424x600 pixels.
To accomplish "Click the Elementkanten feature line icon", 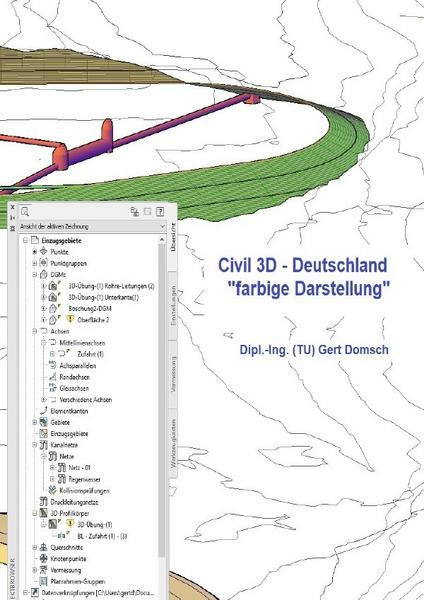I will pos(44,411).
